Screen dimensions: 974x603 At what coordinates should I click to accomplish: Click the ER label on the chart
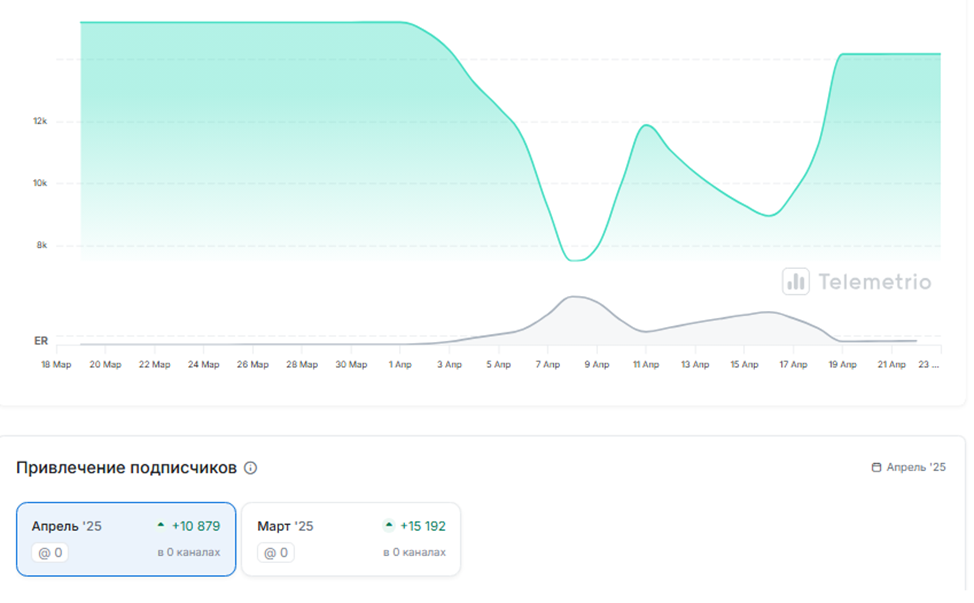click(x=41, y=341)
